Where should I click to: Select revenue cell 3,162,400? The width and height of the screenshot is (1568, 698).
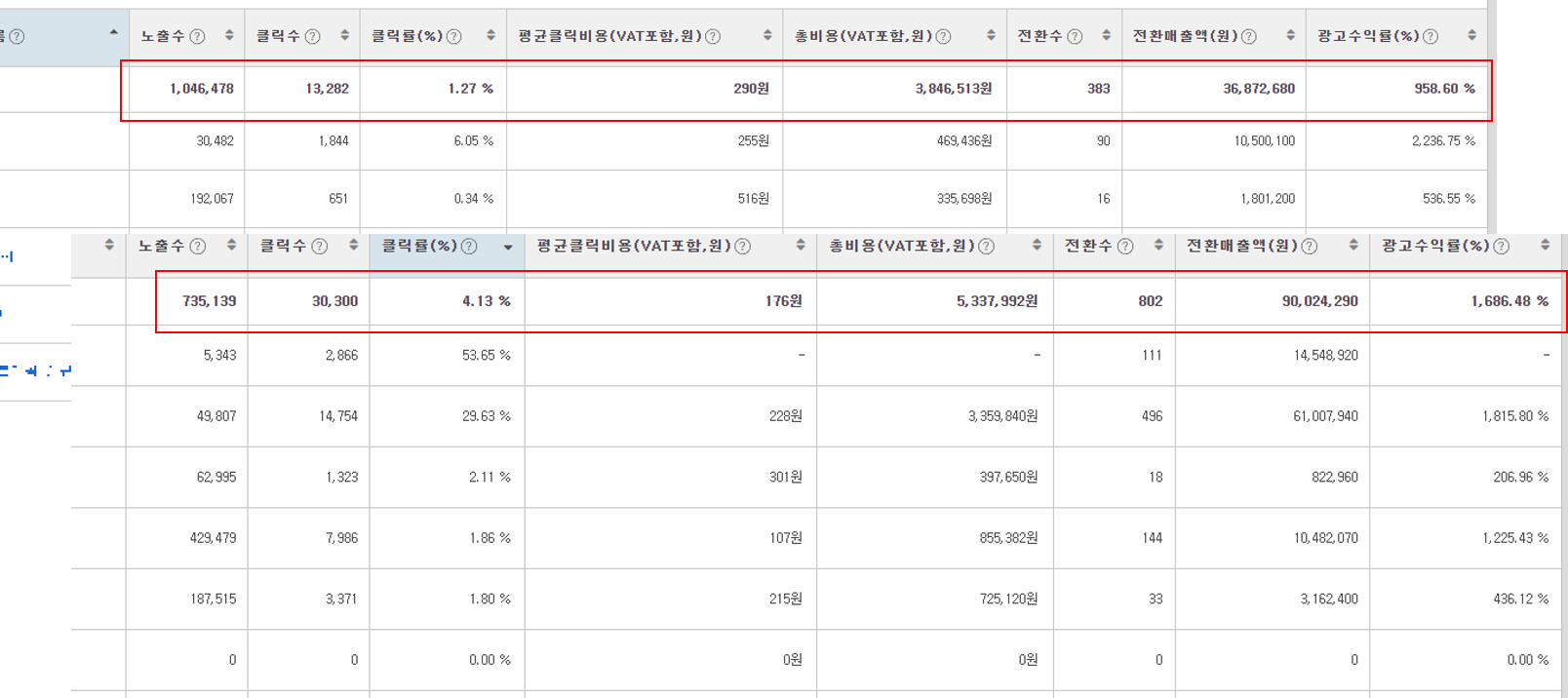1328,600
